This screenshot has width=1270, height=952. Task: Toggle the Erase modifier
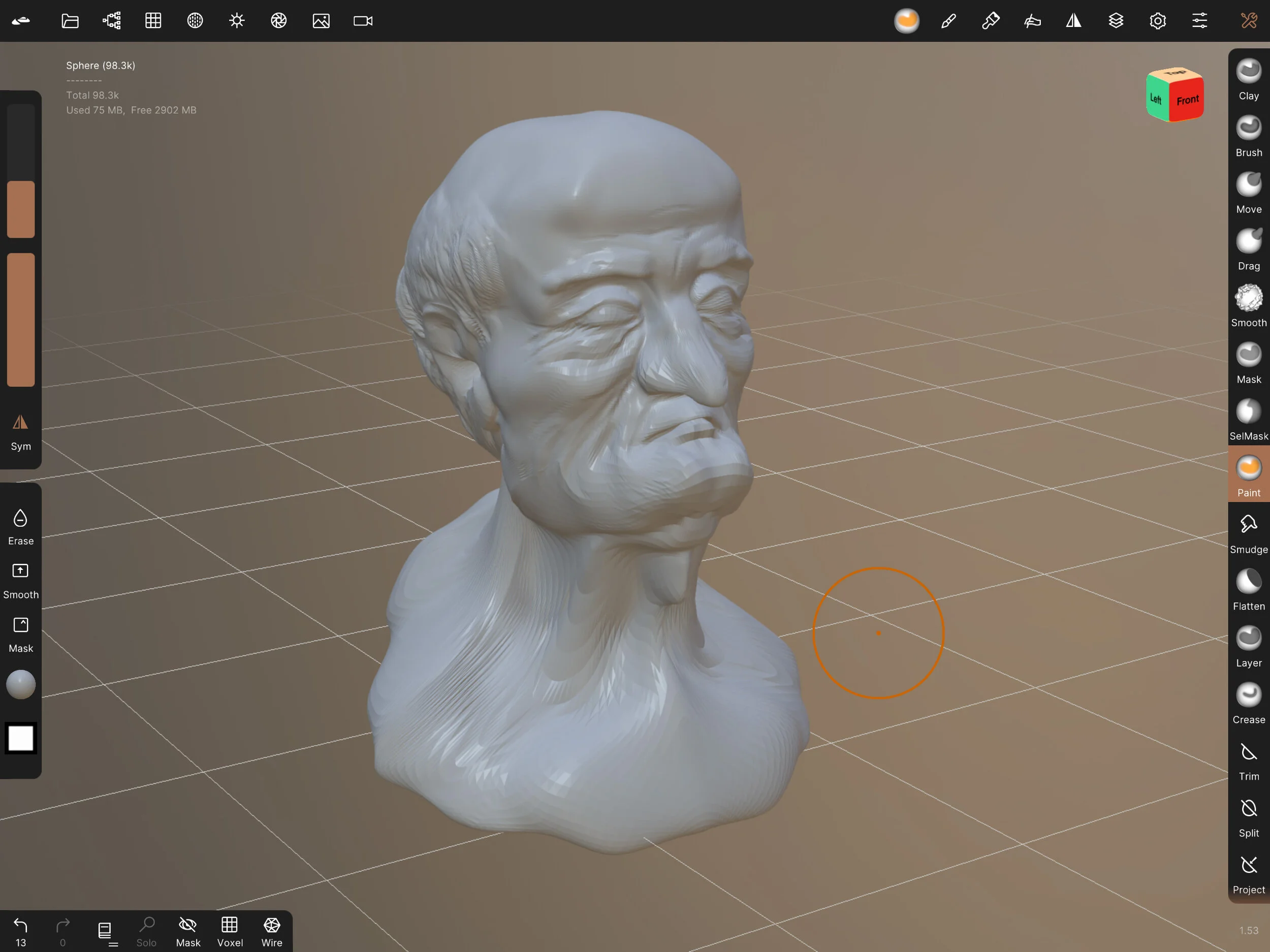tap(21, 527)
